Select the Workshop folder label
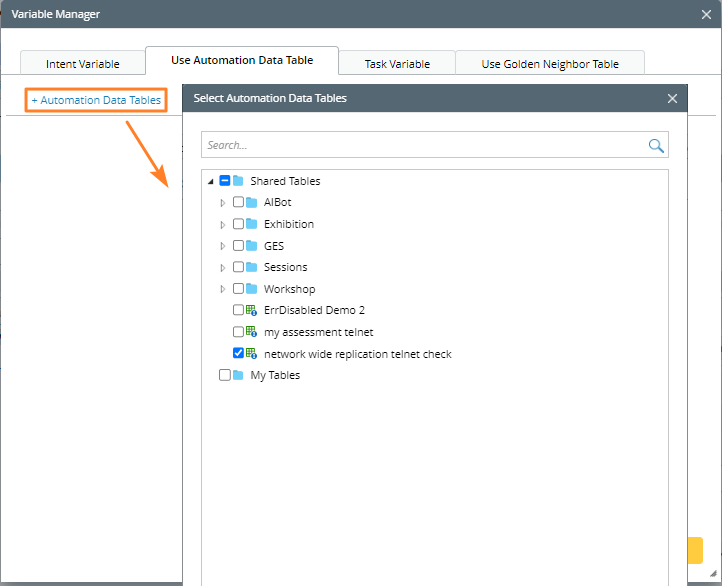Image resolution: width=722 pixels, height=586 pixels. (289, 289)
